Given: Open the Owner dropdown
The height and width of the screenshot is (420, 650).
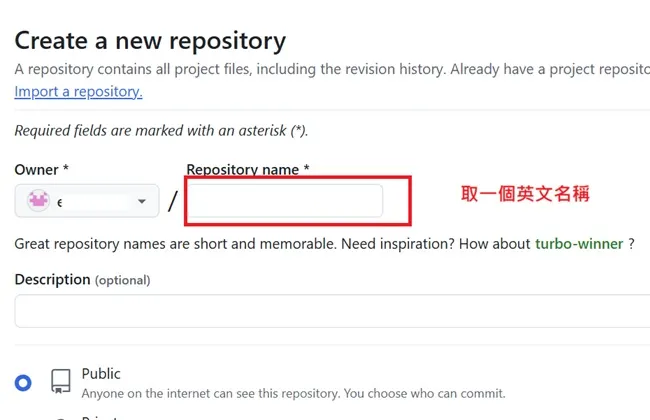Looking at the screenshot, I should 87,201.
